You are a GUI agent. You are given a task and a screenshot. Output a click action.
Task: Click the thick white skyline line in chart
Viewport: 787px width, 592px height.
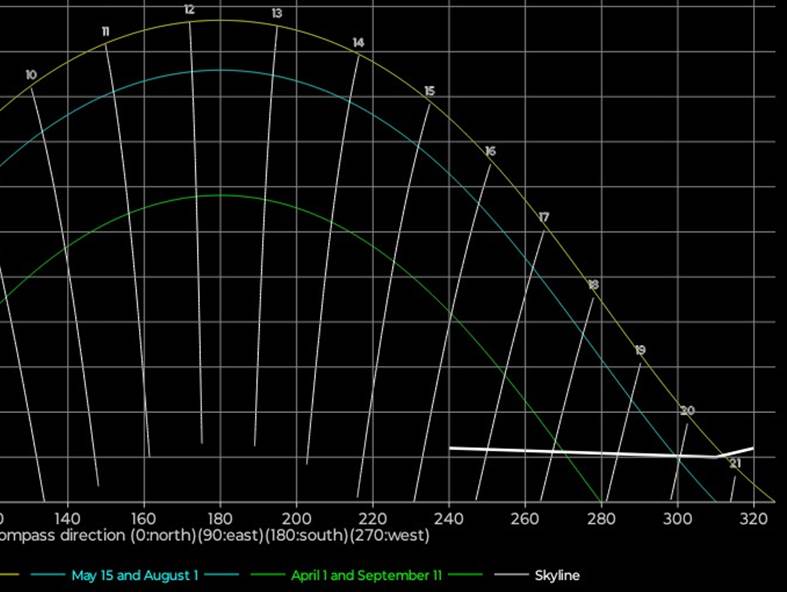[x=580, y=453]
